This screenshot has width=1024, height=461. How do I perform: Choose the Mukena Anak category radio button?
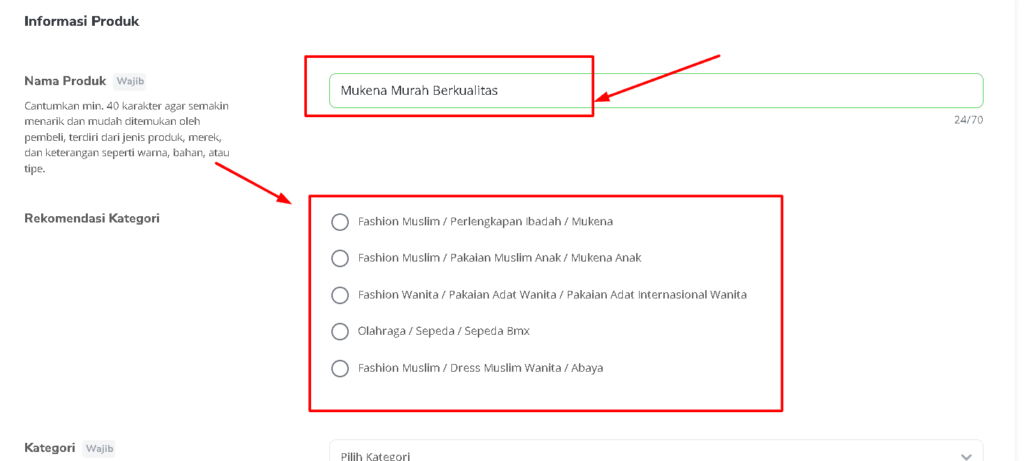(340, 258)
